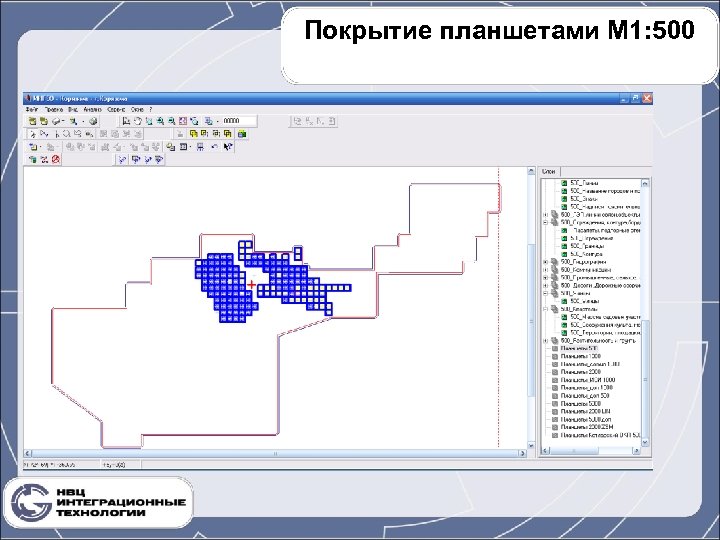Open the table icon dropdown arrow
This screenshot has width=720, height=540.
[190, 146]
